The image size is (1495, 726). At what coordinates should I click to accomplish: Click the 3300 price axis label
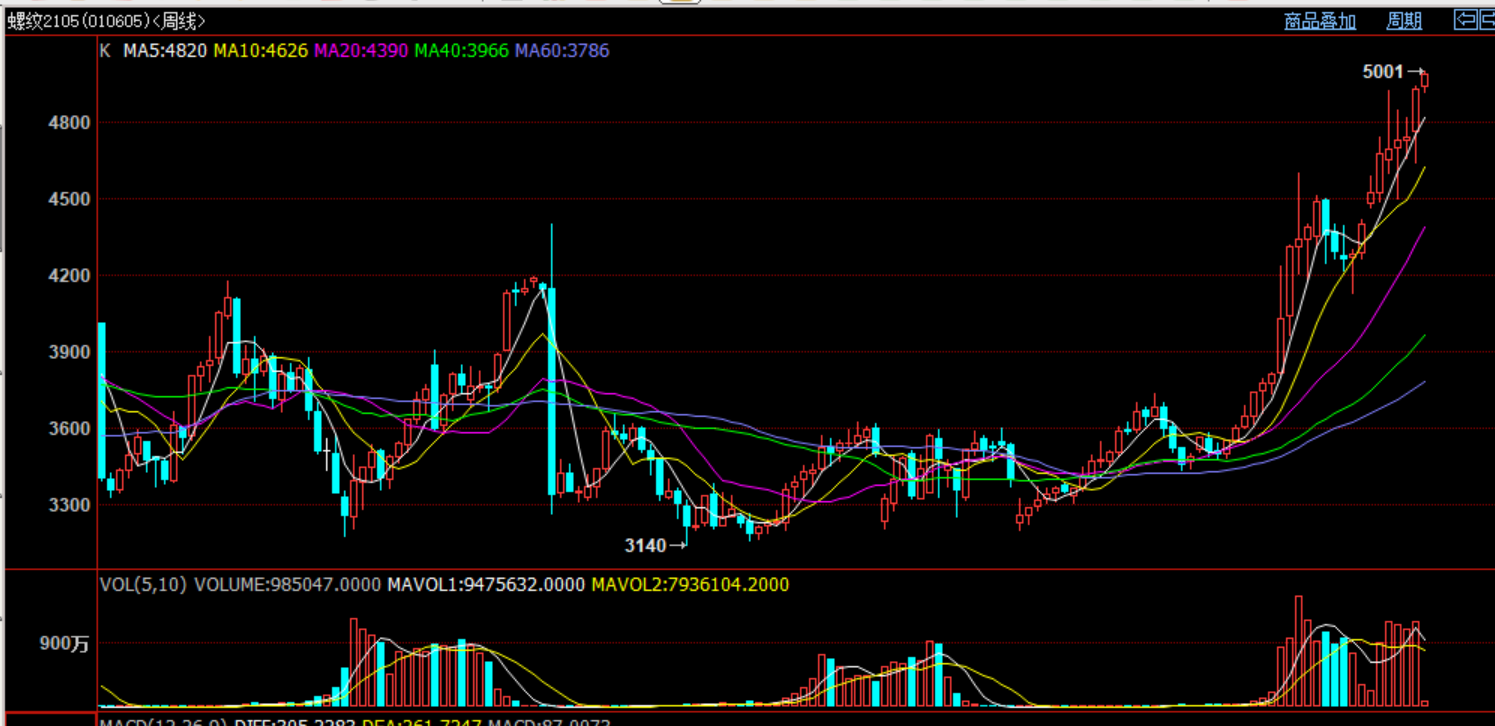tap(70, 505)
